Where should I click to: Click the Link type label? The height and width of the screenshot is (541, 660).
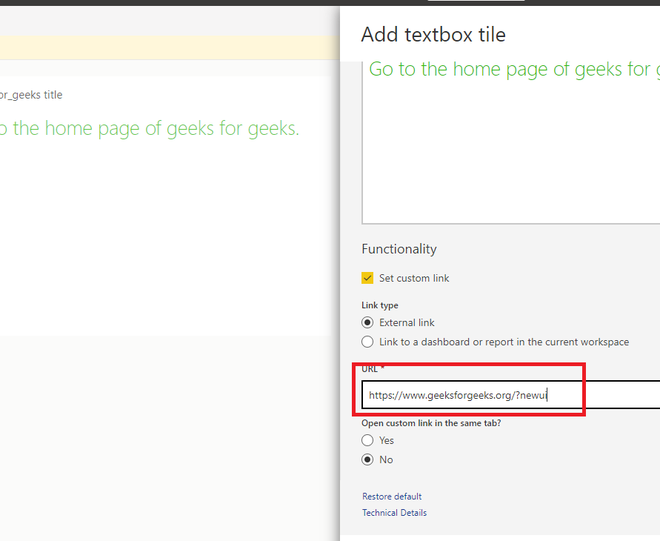pos(379,305)
